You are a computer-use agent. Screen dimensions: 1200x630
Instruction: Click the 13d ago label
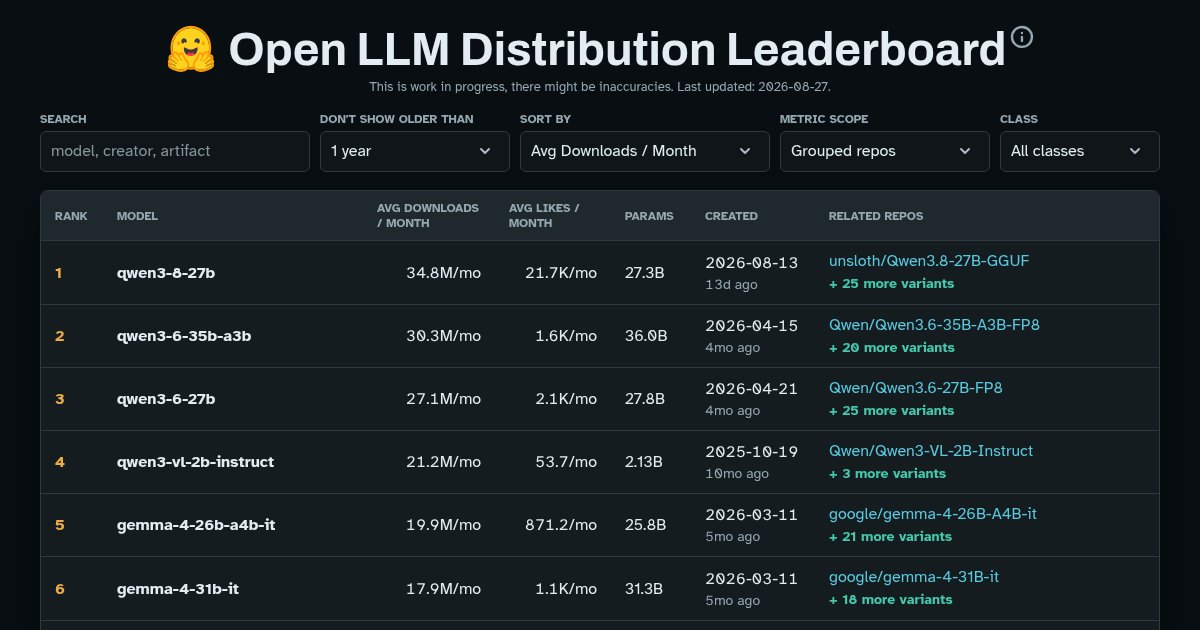[x=731, y=285]
